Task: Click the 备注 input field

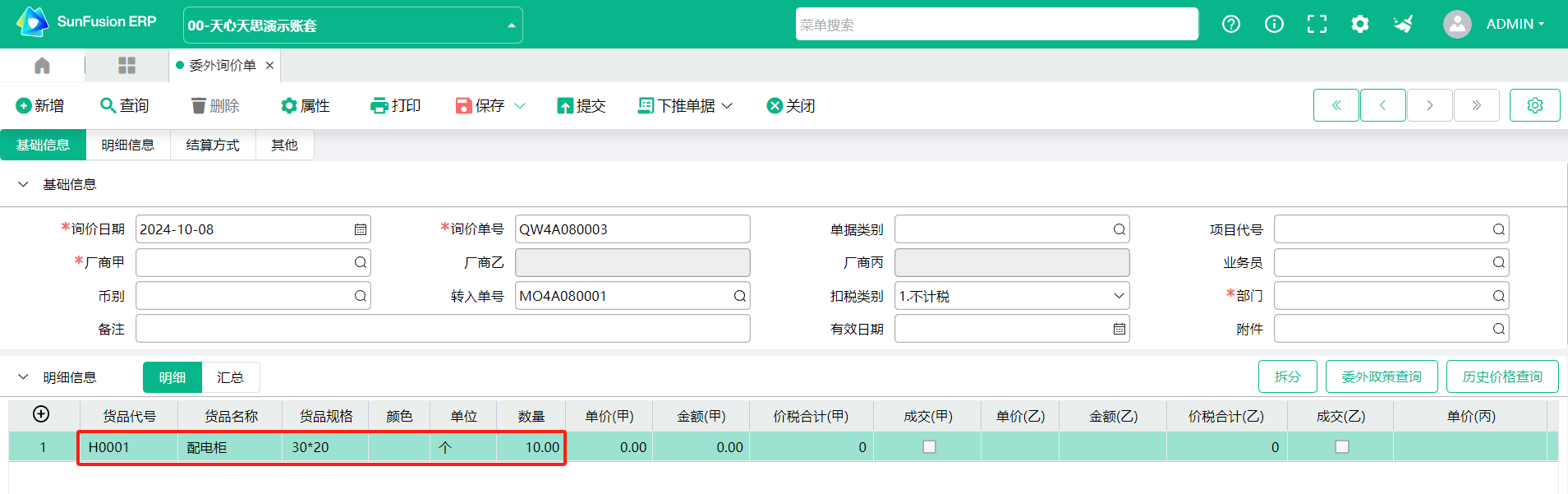Action: pos(443,329)
